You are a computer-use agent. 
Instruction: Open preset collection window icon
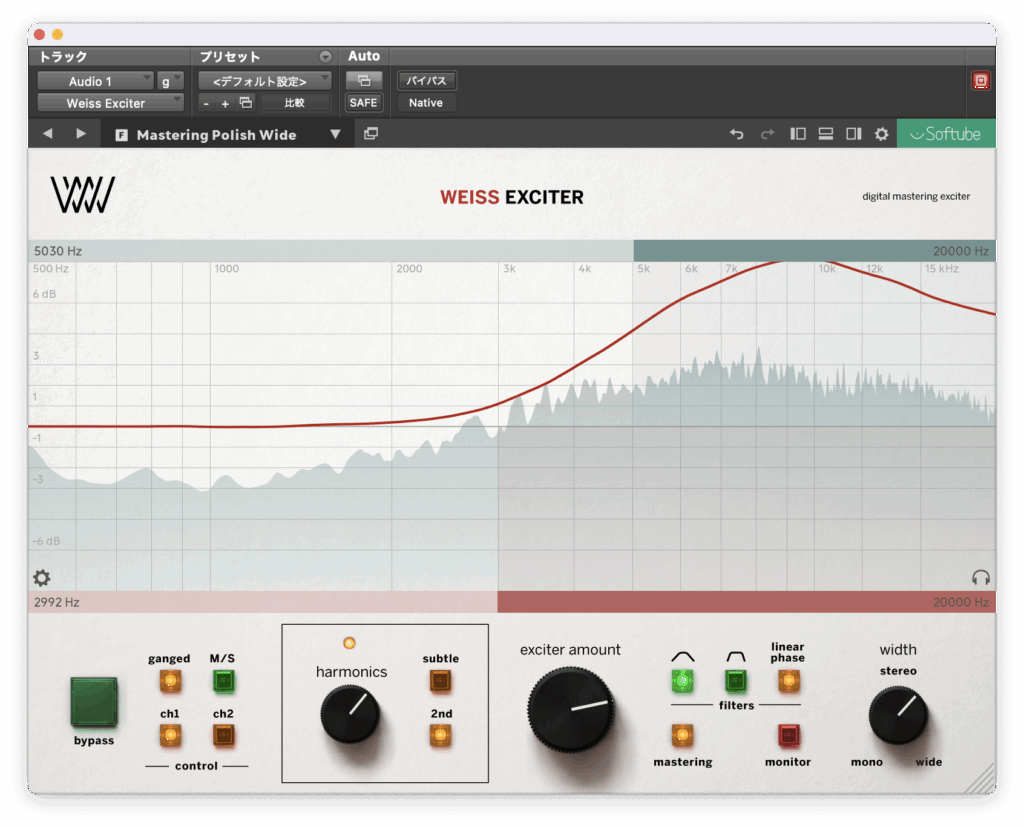(x=371, y=134)
